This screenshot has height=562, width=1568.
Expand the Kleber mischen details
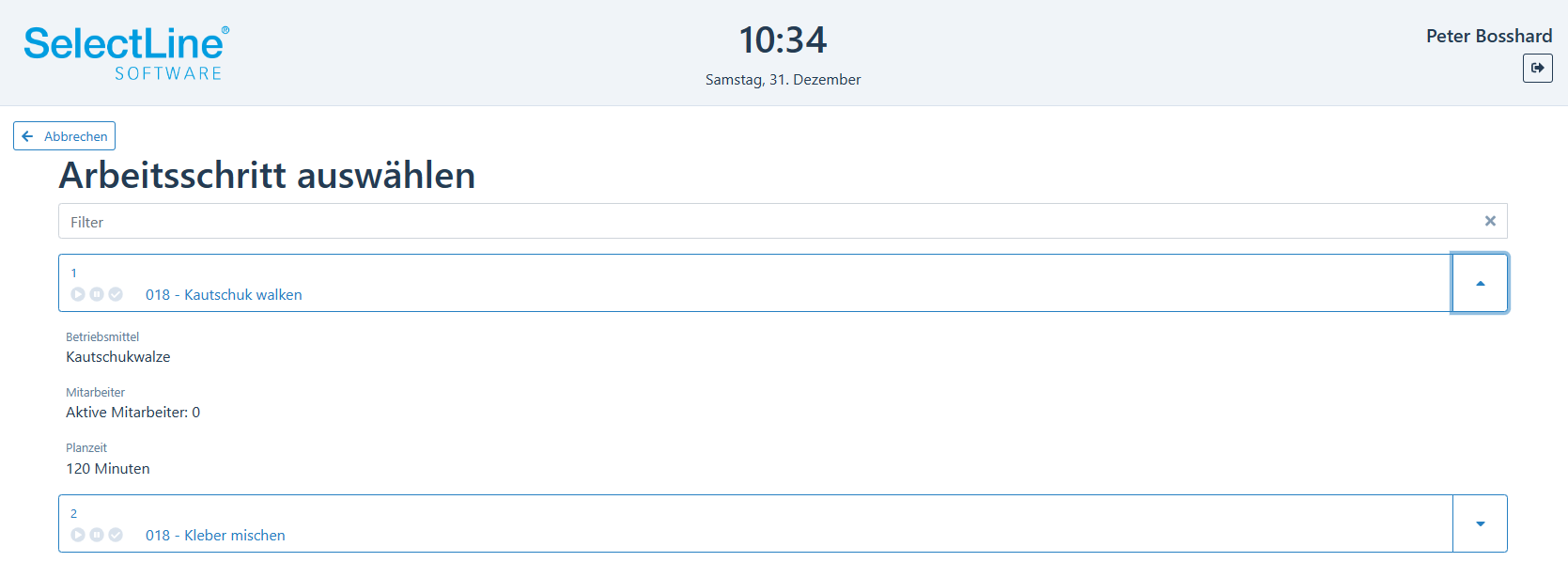tap(1480, 523)
